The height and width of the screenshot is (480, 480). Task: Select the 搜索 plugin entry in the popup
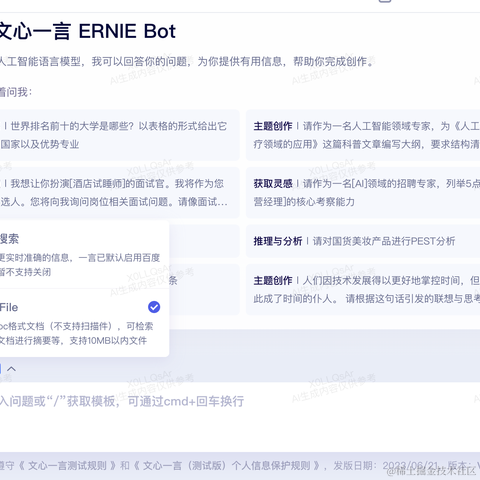(84, 255)
